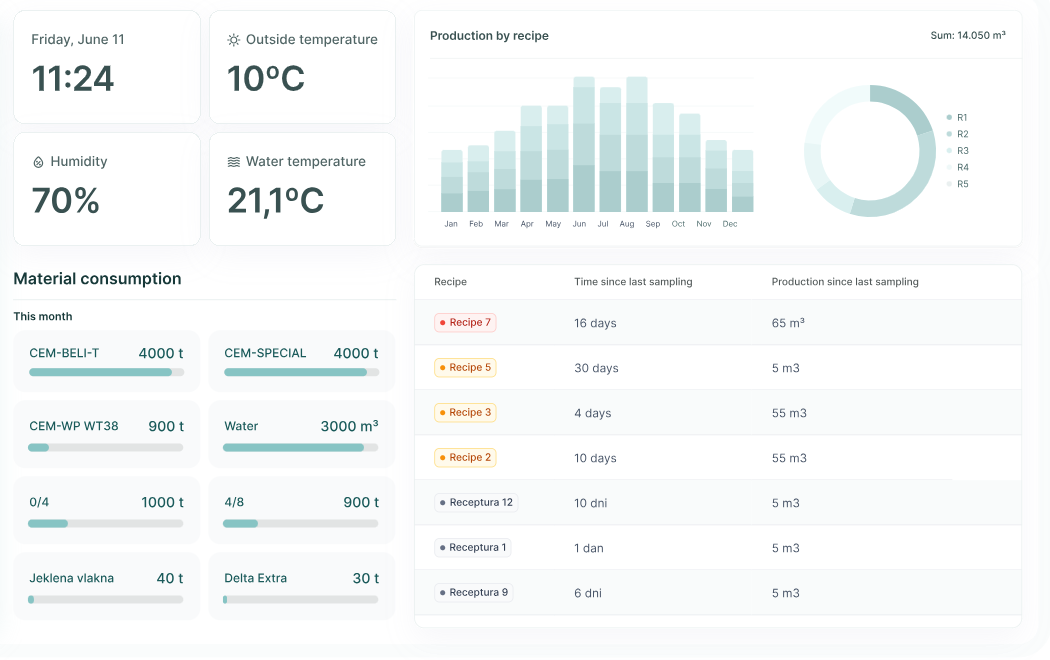Click the Production since last sampling header

point(845,282)
